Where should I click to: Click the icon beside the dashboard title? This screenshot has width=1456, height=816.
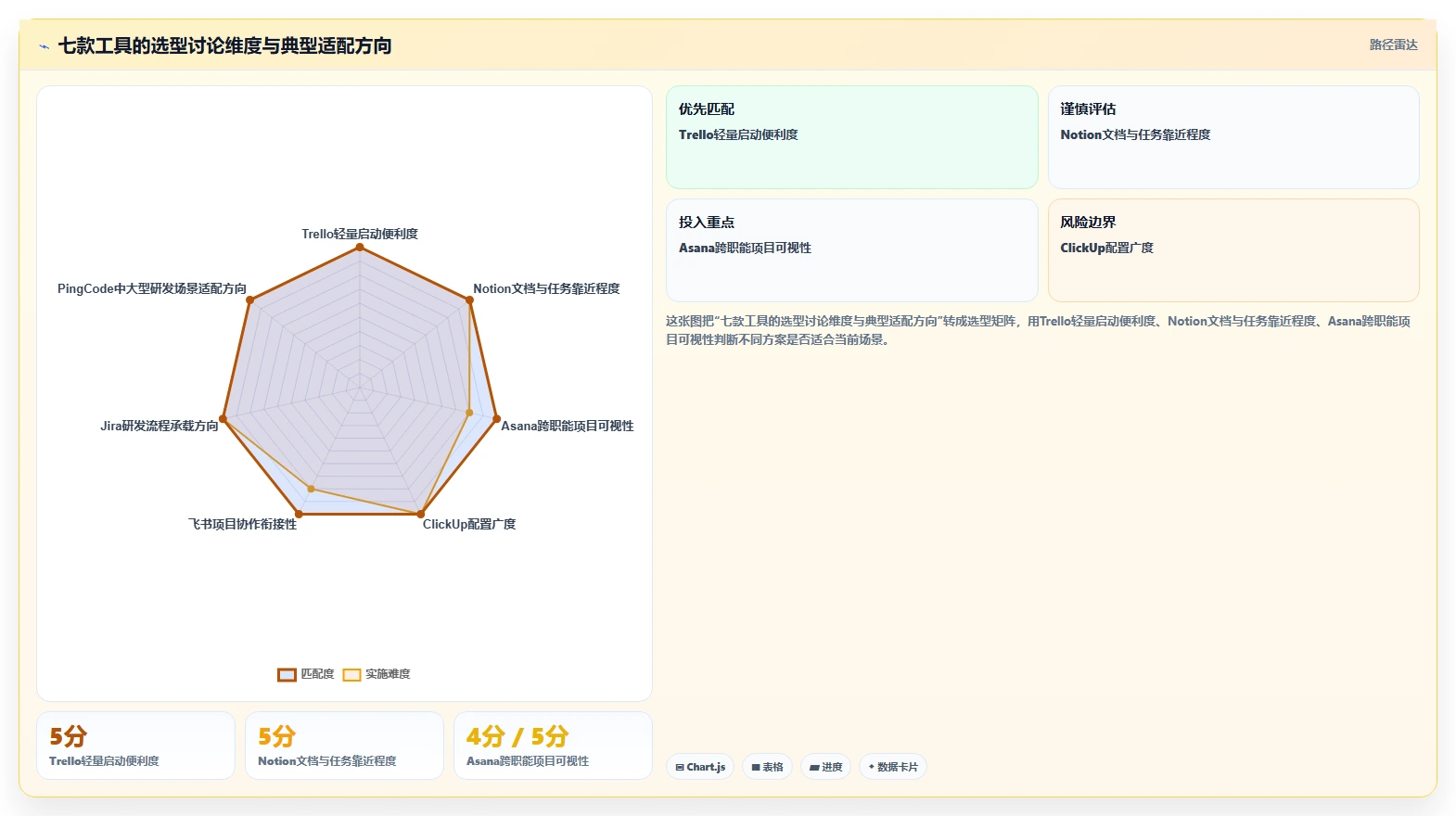click(x=44, y=46)
